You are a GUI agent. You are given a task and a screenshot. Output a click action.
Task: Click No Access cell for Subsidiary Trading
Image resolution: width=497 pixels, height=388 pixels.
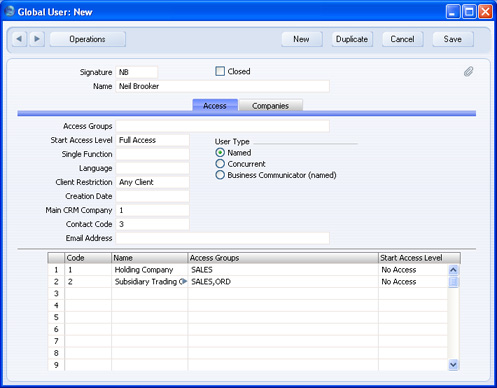413,282
